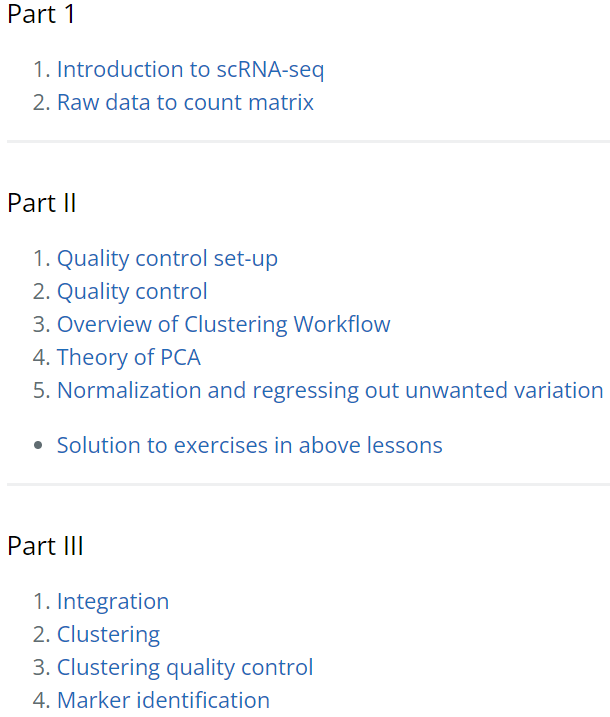Image resolution: width=610 pixels, height=717 pixels.
Task: Open Solution to exercises in above lessons
Action: coord(249,445)
